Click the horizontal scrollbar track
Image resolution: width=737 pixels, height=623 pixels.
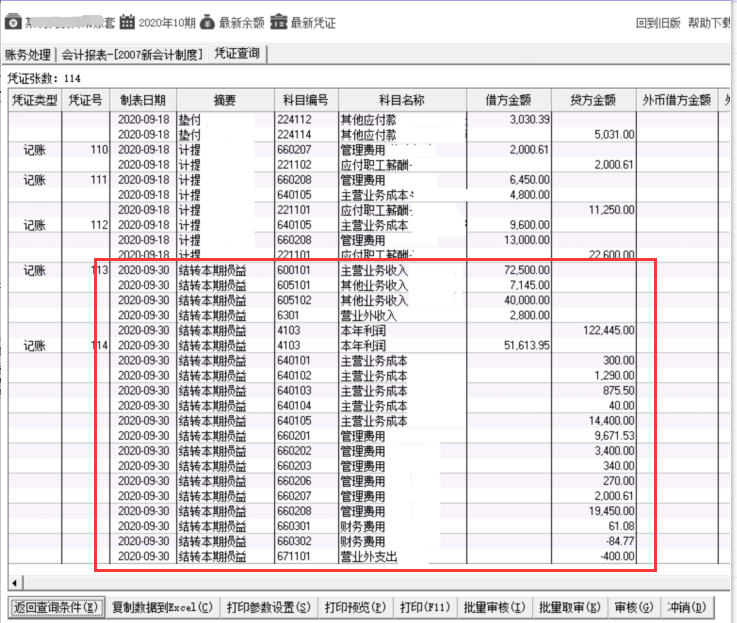[x=376, y=584]
